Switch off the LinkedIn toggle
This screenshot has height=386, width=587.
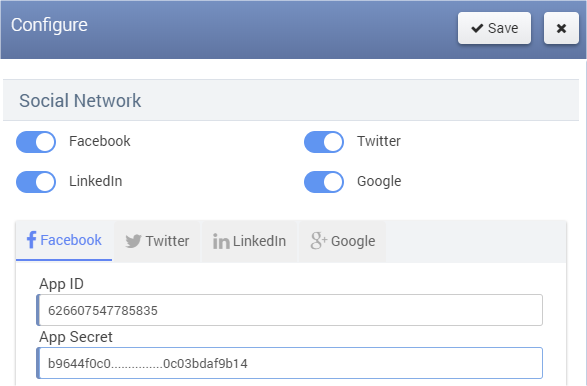36,182
